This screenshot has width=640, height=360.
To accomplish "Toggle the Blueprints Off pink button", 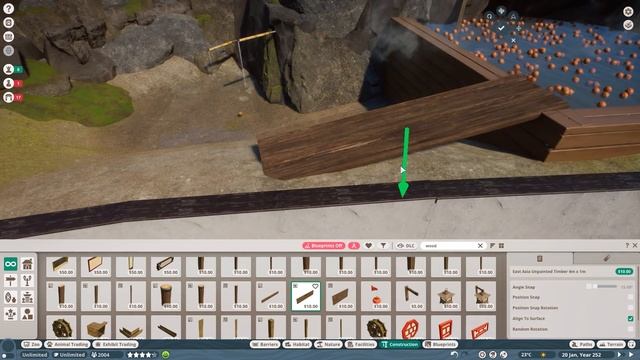I will (324, 246).
